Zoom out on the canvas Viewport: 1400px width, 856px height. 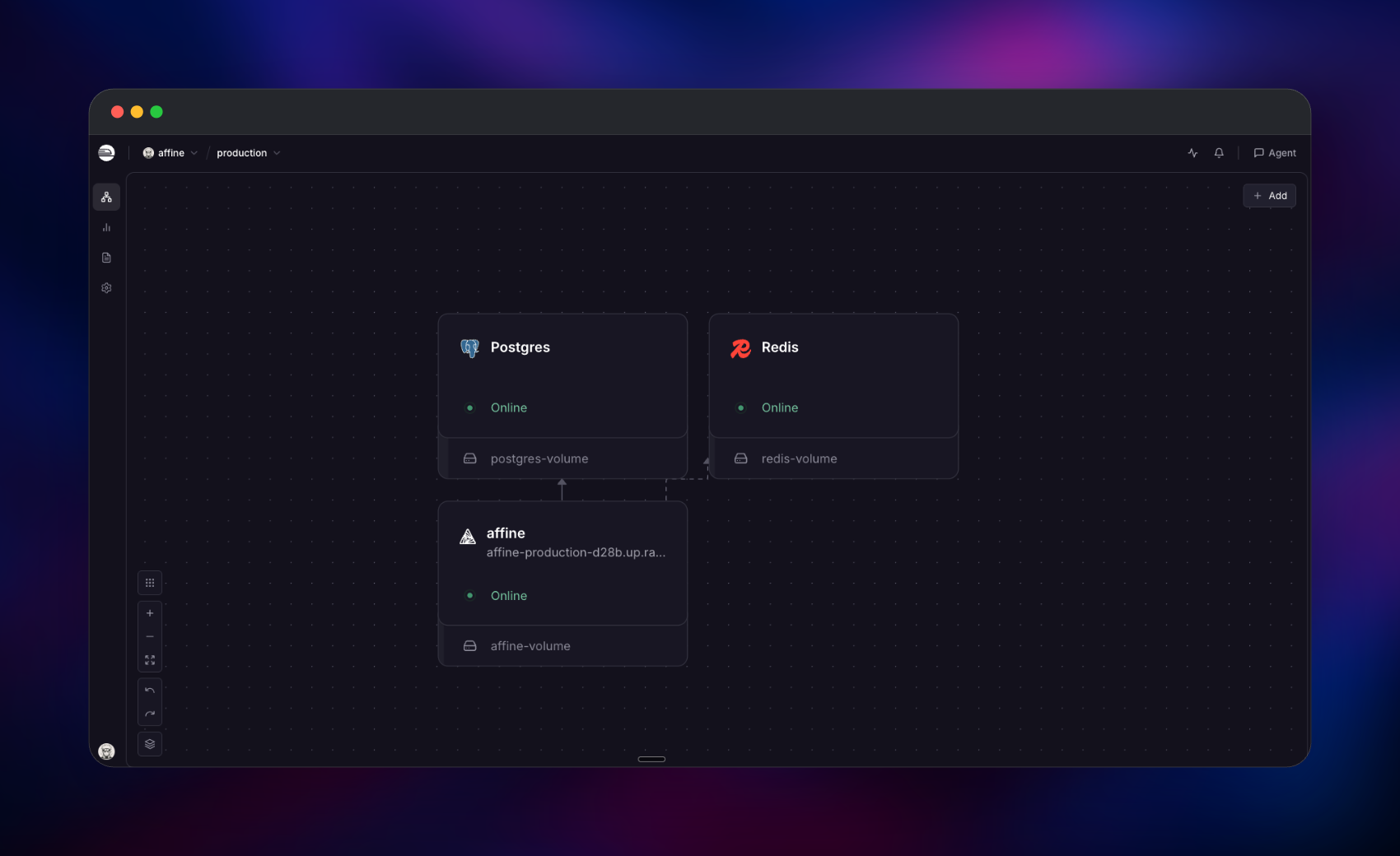pos(150,636)
